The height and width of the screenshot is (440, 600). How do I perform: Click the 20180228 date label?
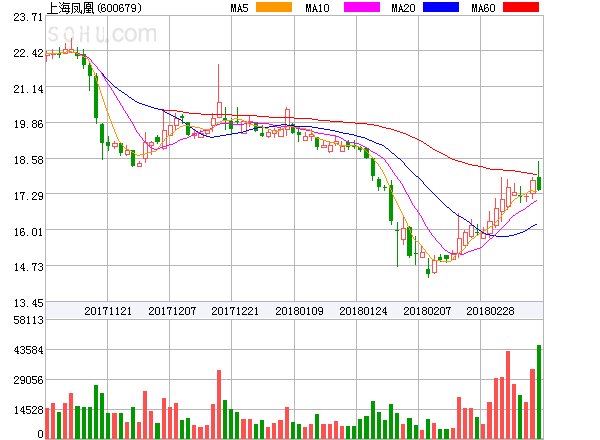click(x=490, y=311)
